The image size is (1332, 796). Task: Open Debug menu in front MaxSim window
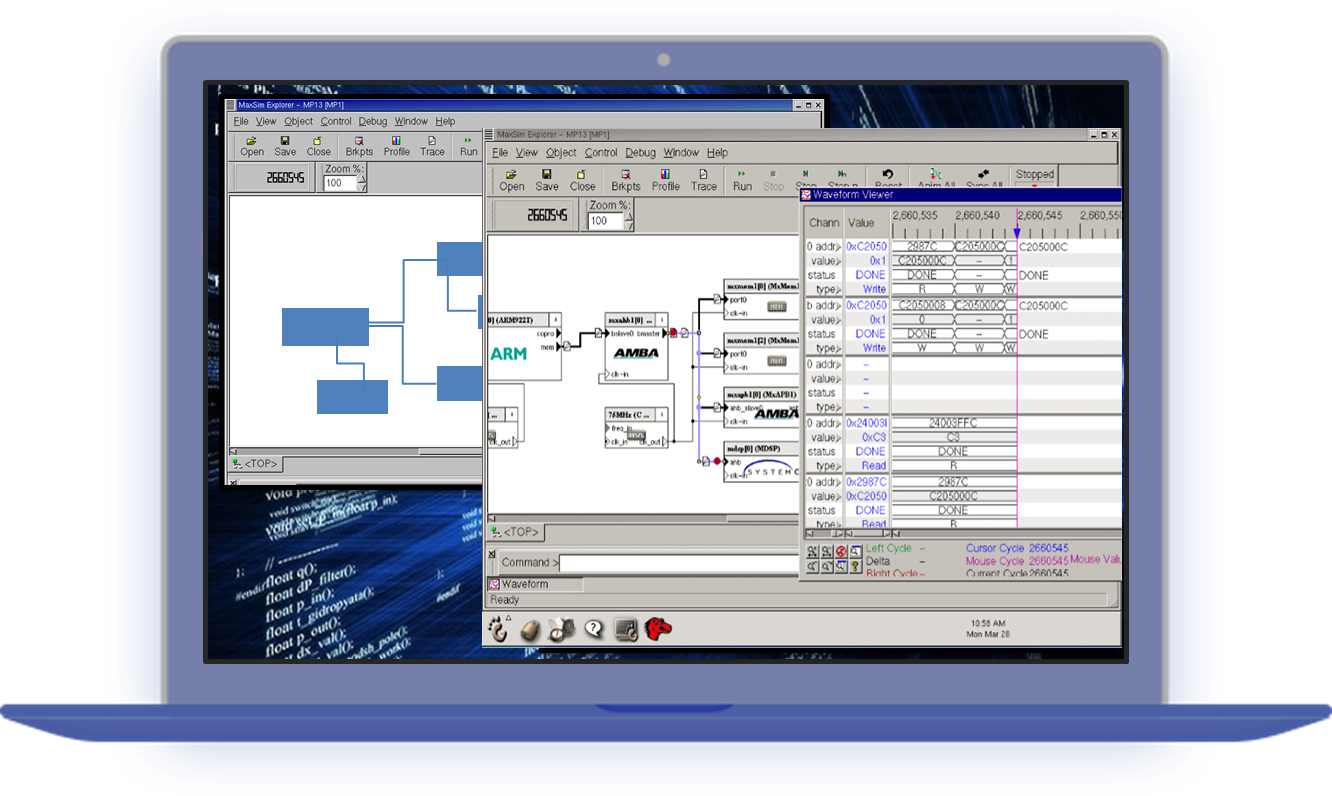tap(640, 153)
